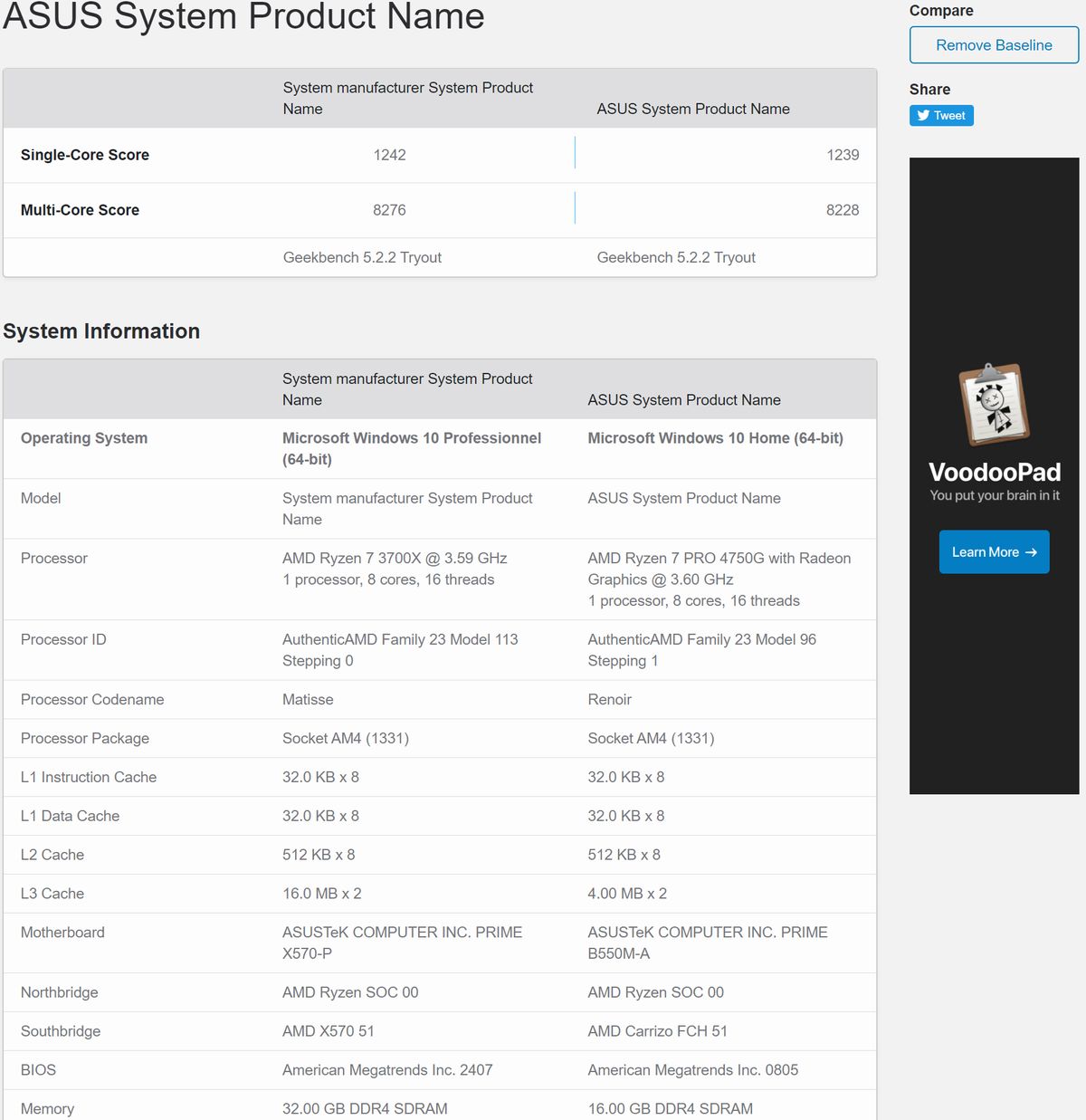Click the ASUS Multi-Core Score 8228
1086x1120 pixels.
click(x=843, y=210)
